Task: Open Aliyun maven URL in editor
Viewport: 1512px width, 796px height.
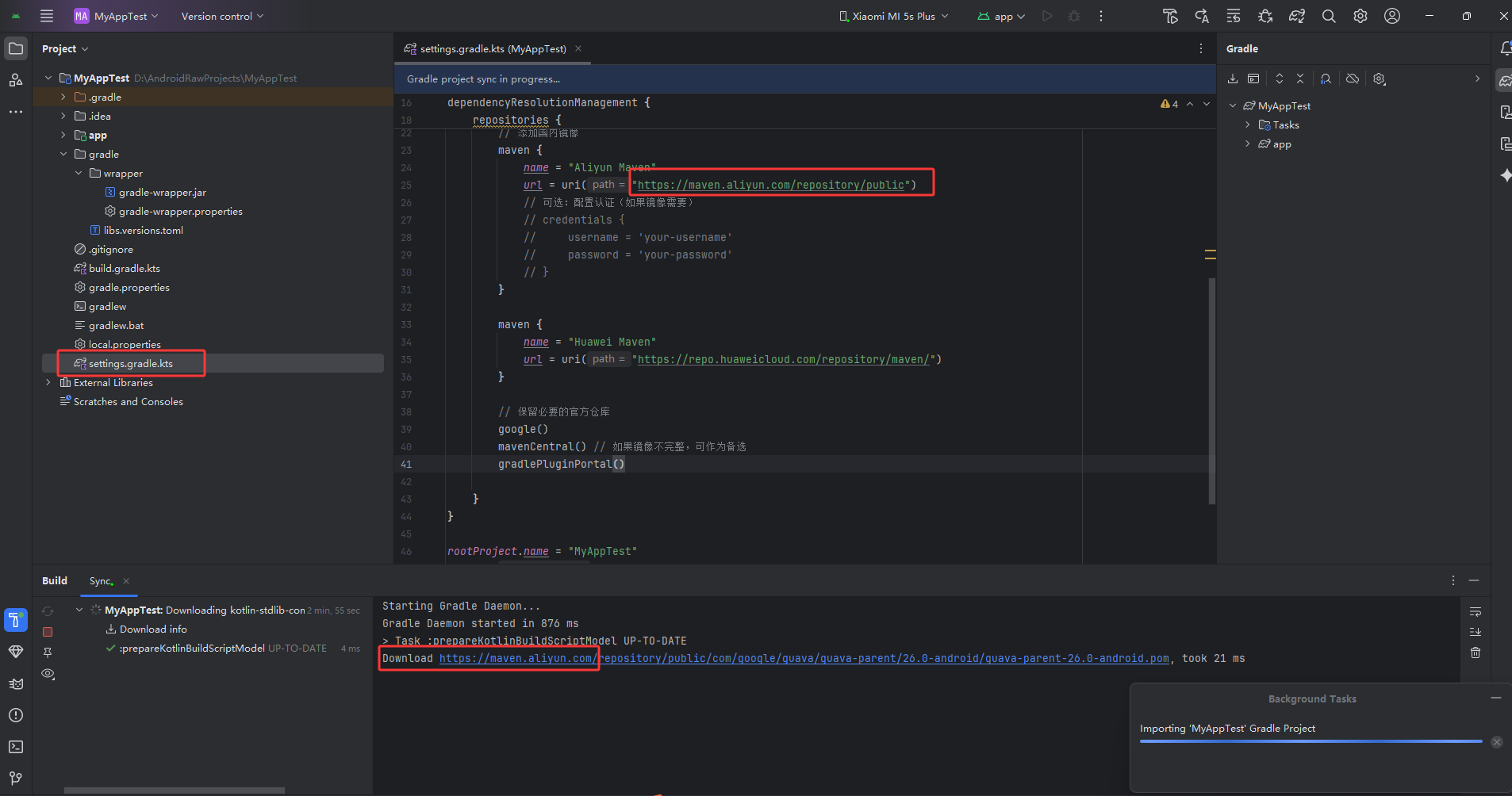Action: coord(771,185)
